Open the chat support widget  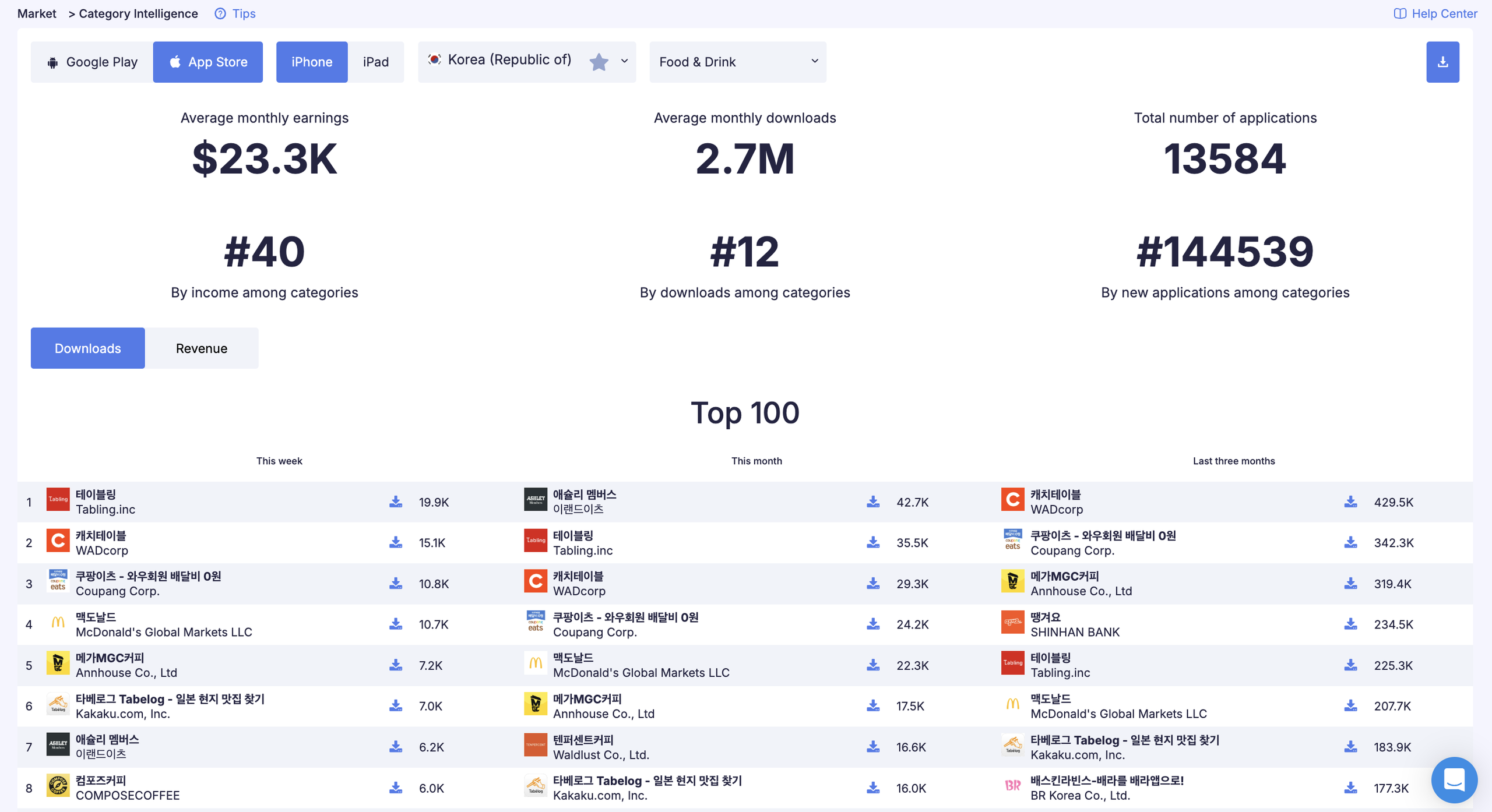click(1454, 780)
